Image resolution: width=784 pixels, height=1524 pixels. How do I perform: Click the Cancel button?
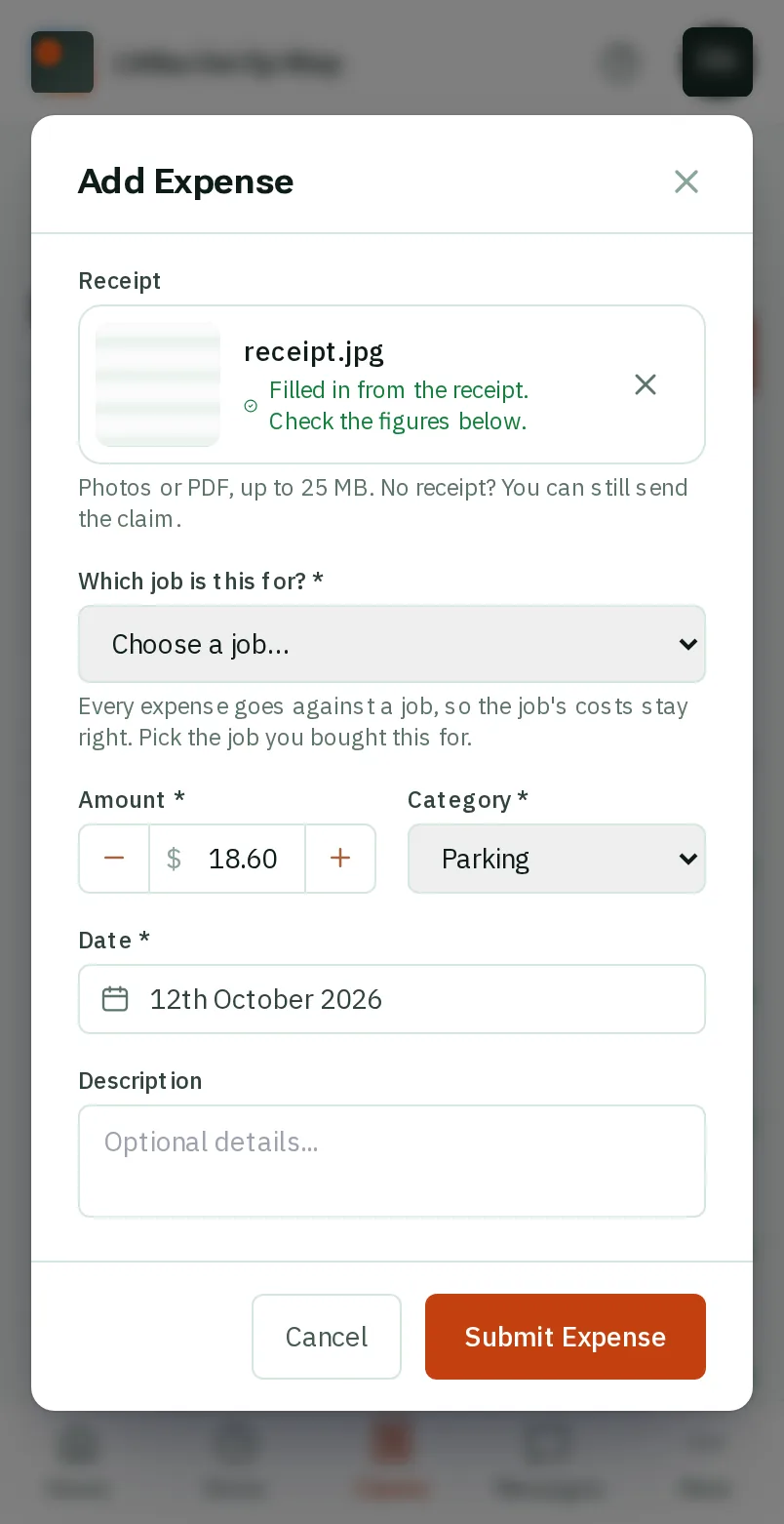click(327, 1337)
